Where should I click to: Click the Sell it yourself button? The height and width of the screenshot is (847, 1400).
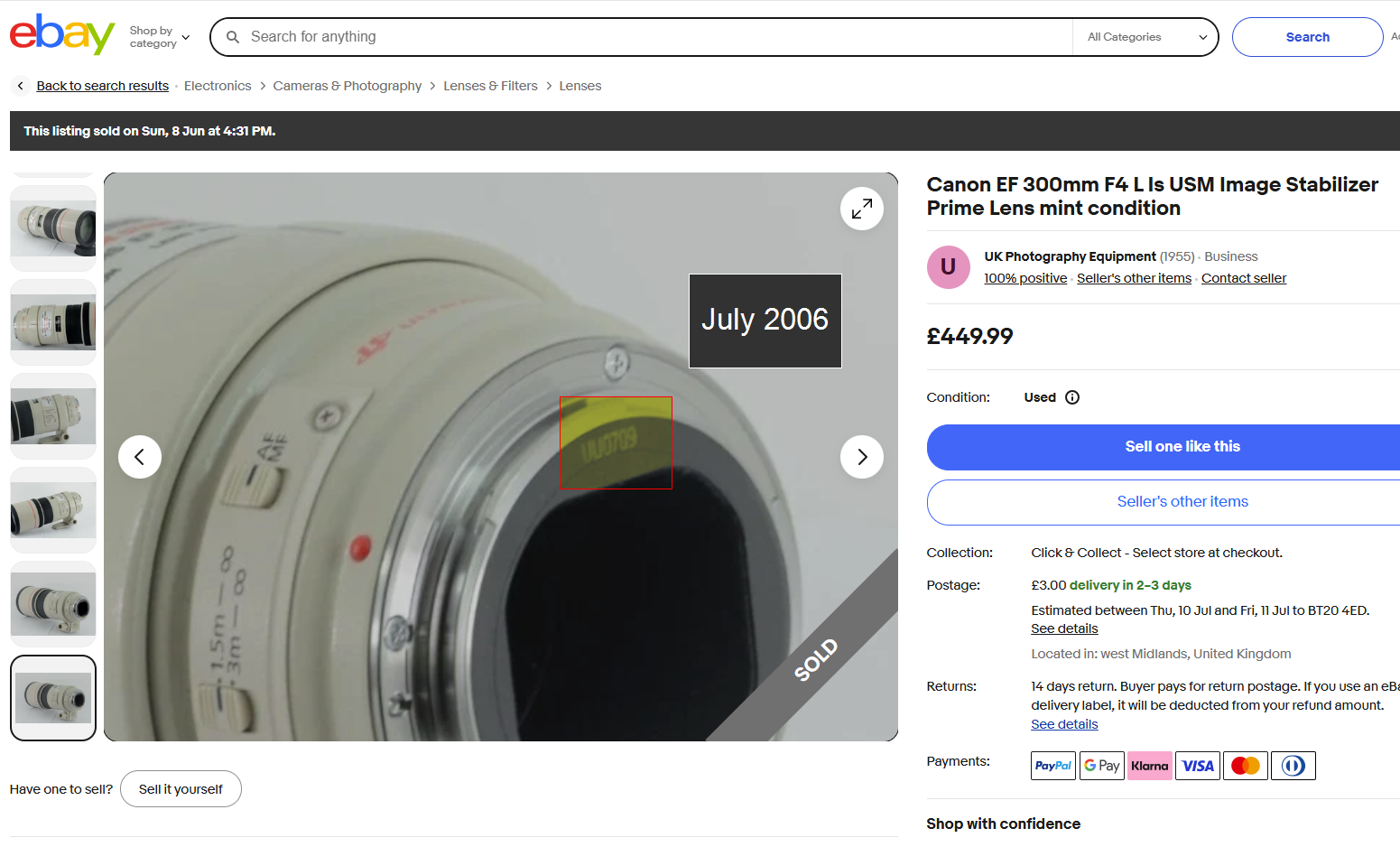pos(181,789)
